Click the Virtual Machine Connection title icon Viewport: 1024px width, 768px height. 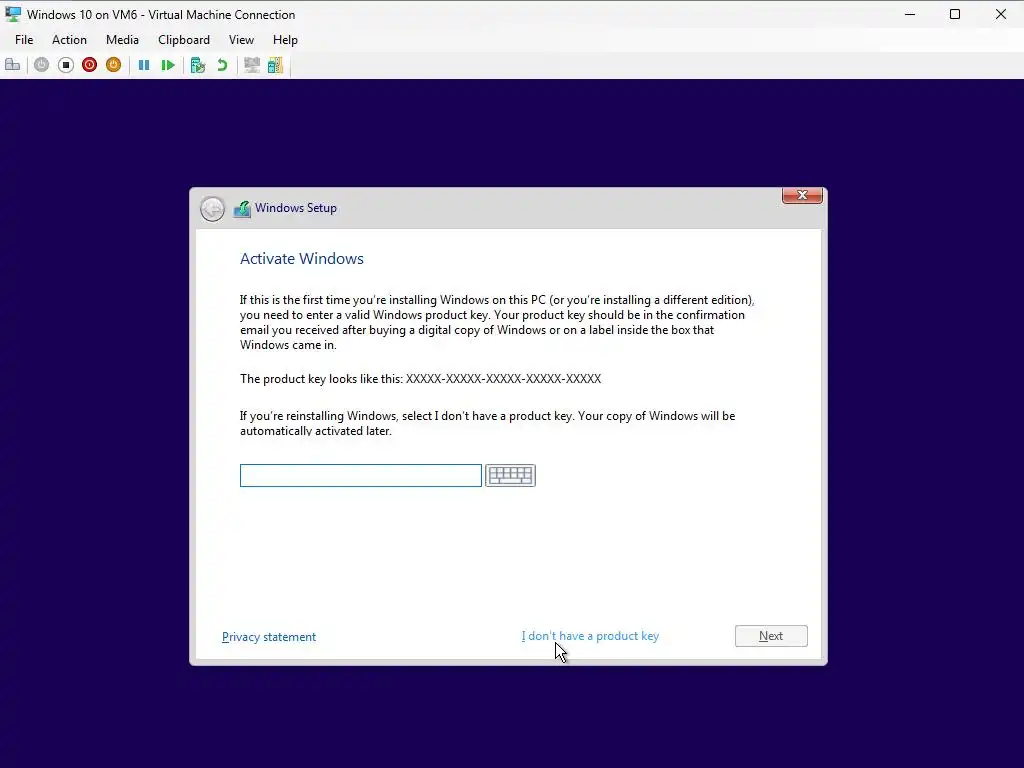click(13, 14)
